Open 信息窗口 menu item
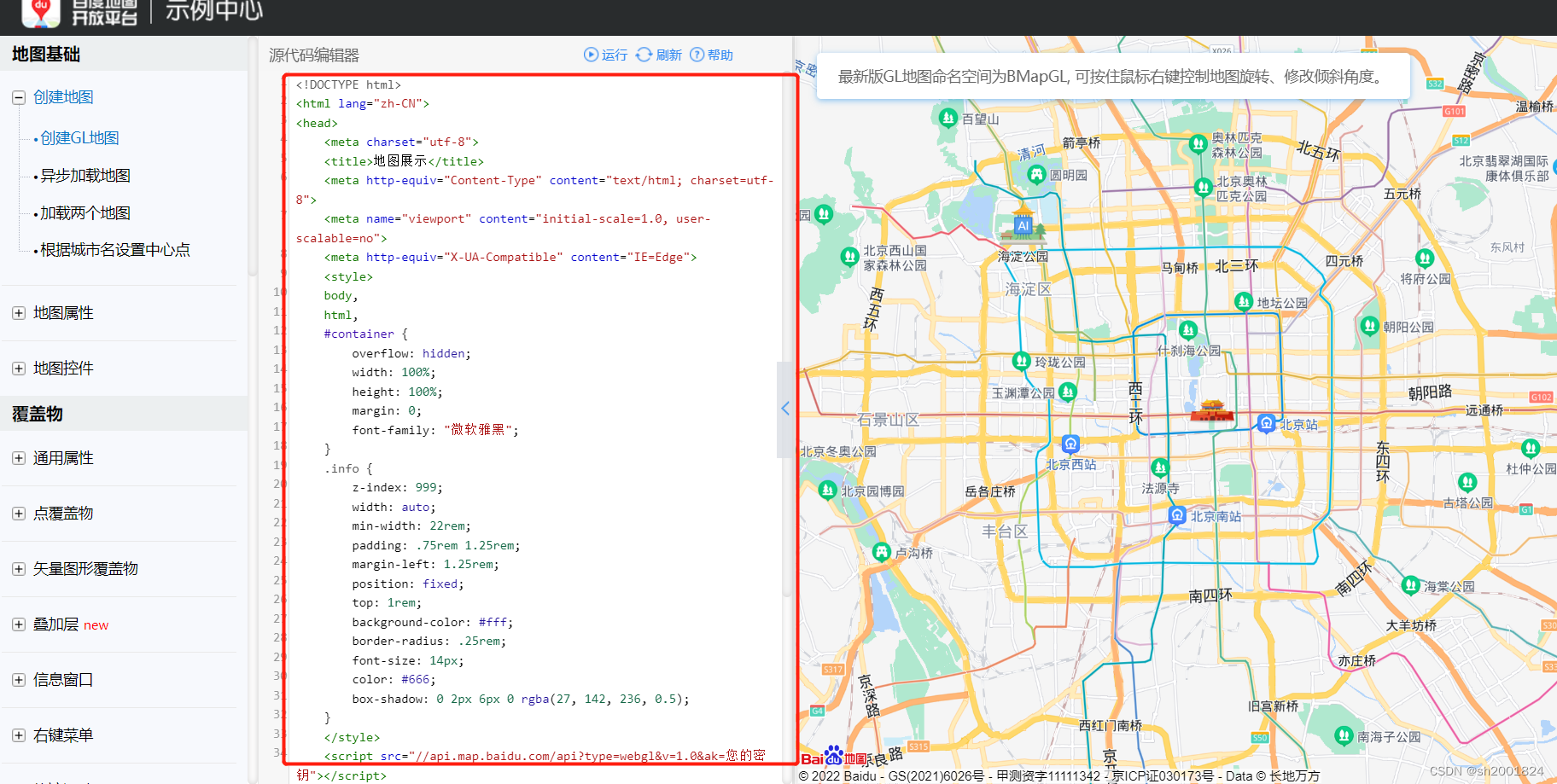This screenshot has height=784, width=1557. (x=63, y=680)
